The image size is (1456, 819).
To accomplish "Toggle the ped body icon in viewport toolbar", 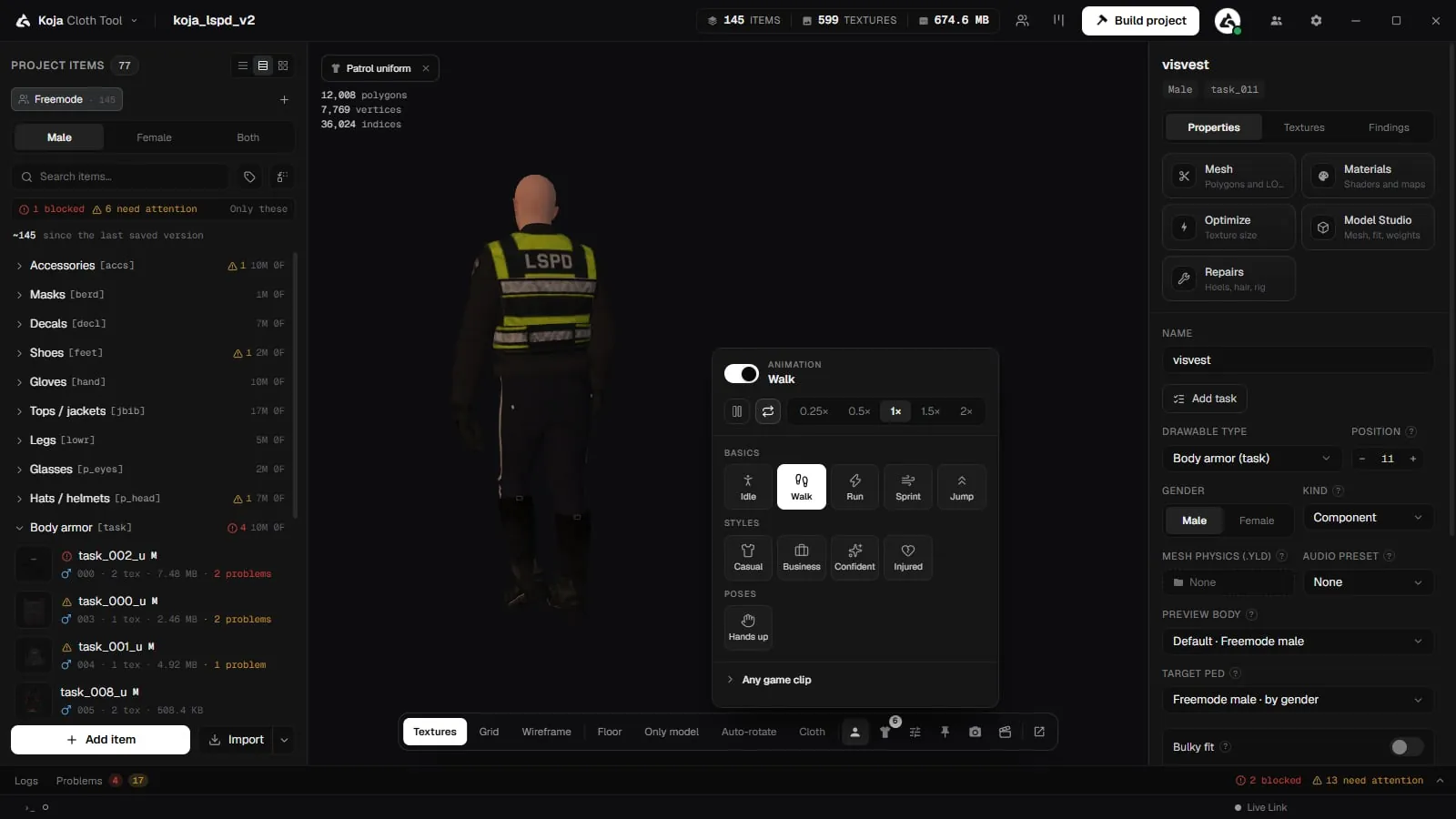I will point(854,732).
